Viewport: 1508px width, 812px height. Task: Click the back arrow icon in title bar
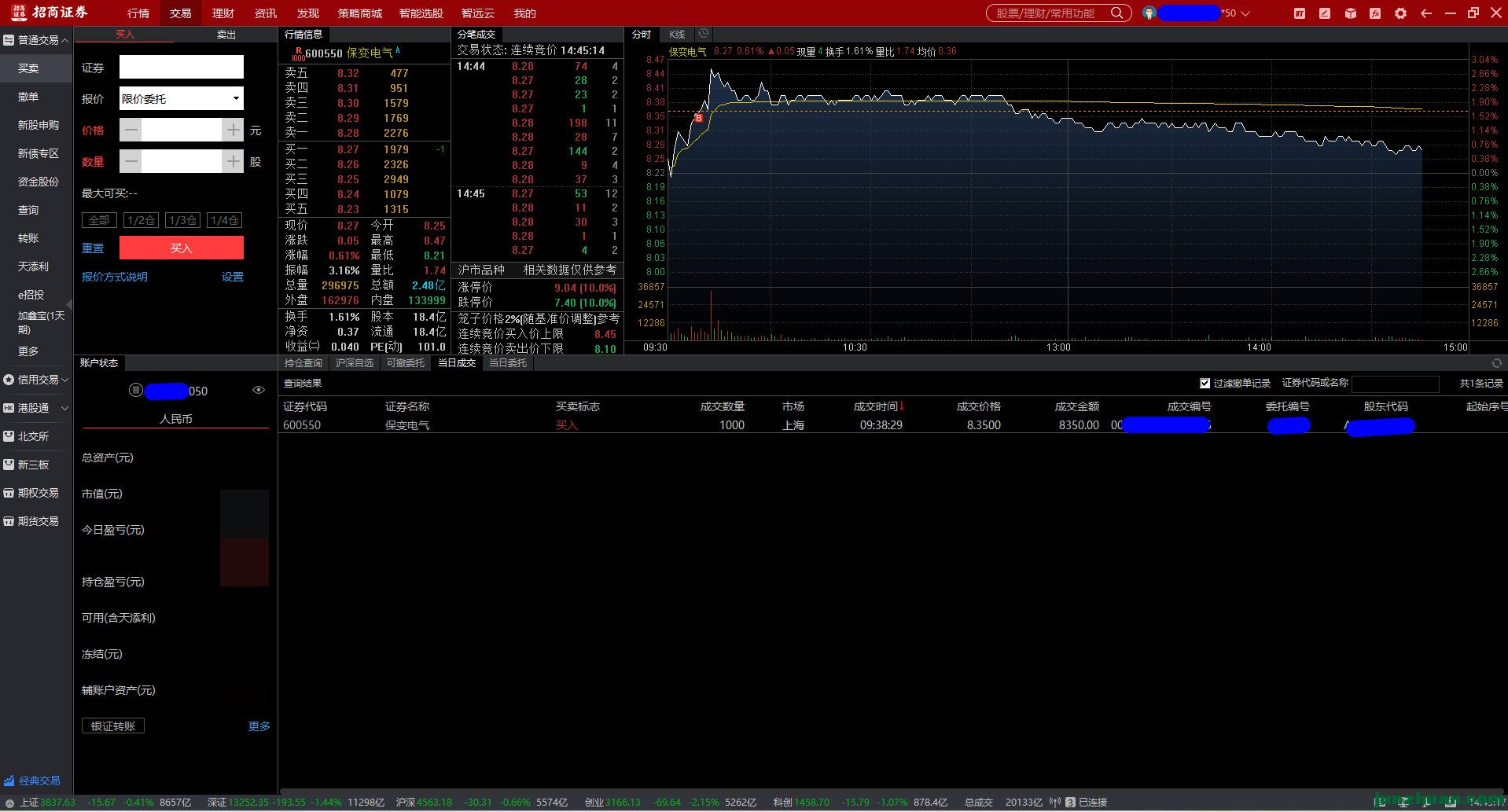pyautogui.click(x=1426, y=13)
